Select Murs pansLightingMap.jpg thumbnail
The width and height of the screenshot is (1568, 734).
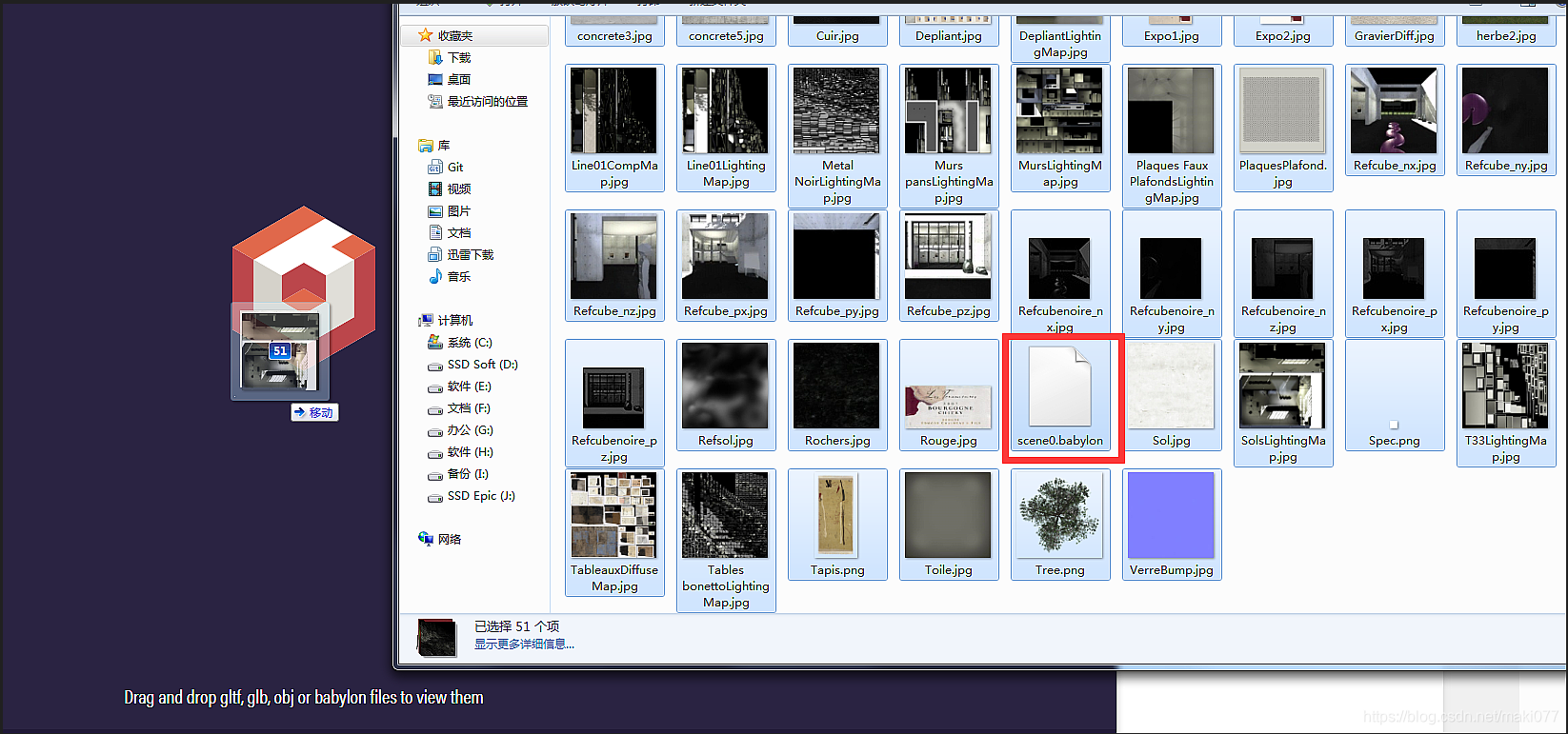click(948, 110)
